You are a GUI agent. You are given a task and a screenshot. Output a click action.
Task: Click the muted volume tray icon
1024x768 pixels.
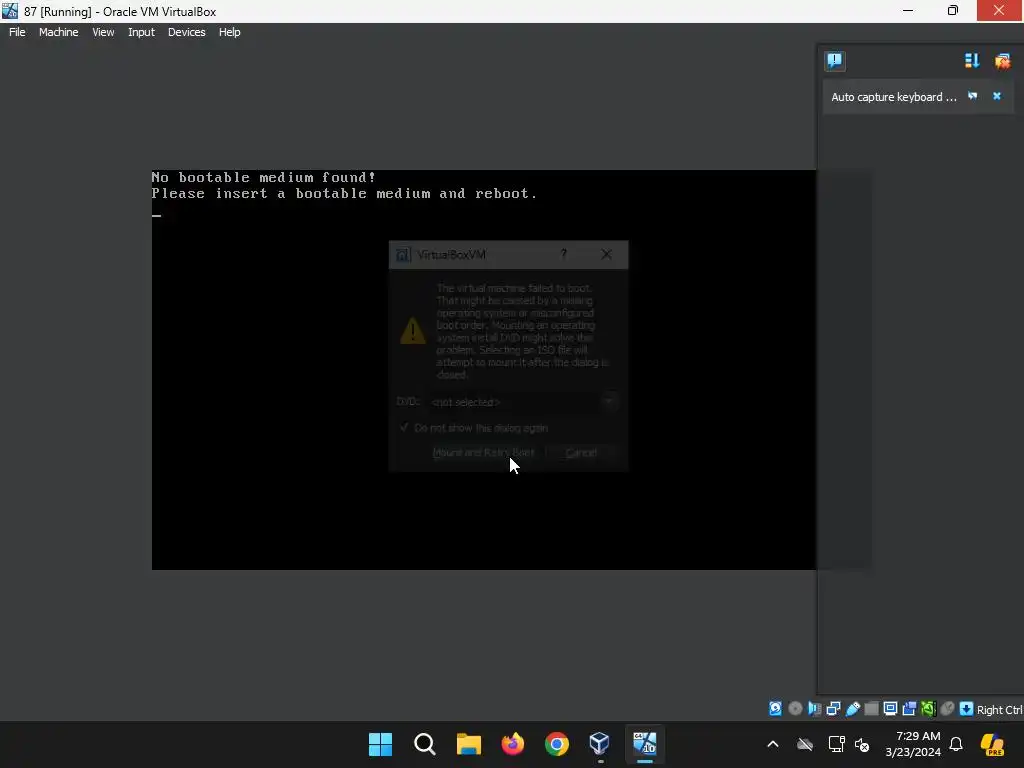(862, 744)
